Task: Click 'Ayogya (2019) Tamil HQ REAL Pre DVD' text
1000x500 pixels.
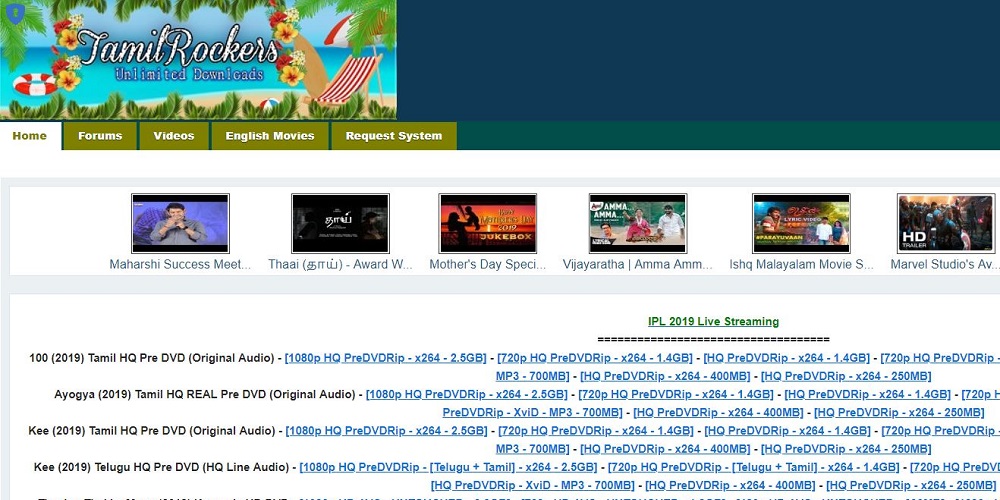Action: (205, 394)
